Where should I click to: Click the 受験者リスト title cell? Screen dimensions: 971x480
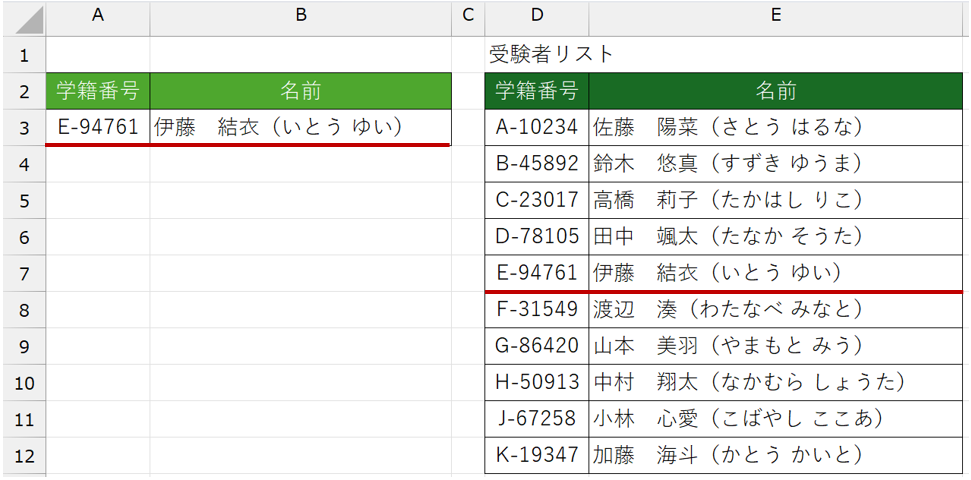(551, 55)
